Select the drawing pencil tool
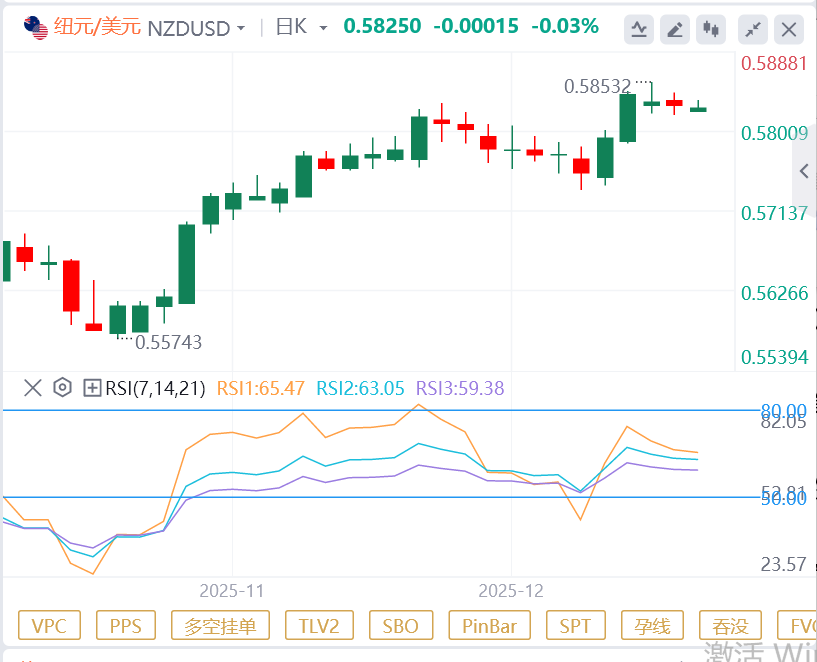The height and width of the screenshot is (662, 817). [675, 30]
